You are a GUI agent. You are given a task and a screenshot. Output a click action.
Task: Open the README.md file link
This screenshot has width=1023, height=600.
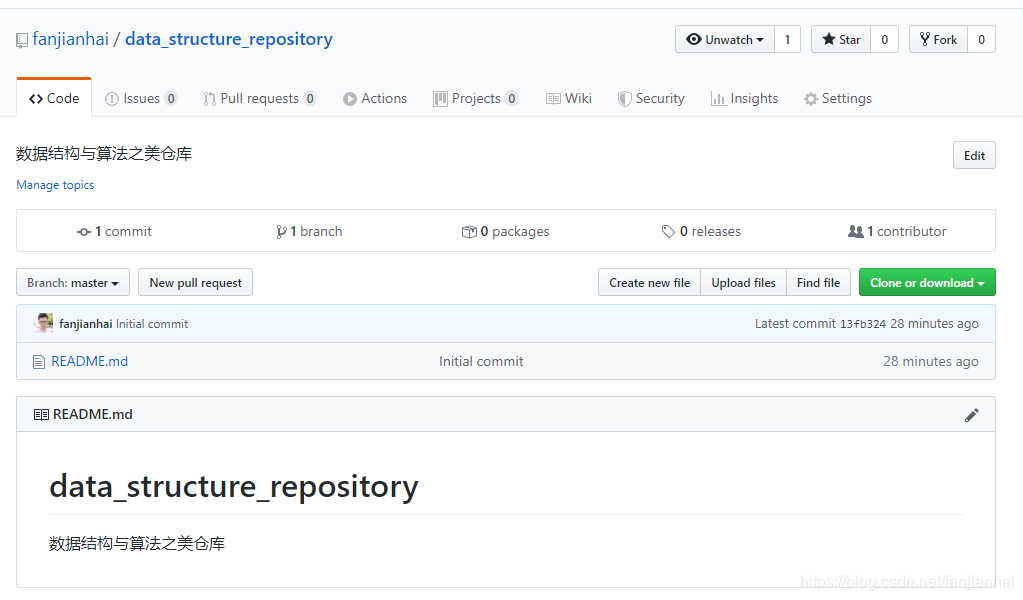89,361
